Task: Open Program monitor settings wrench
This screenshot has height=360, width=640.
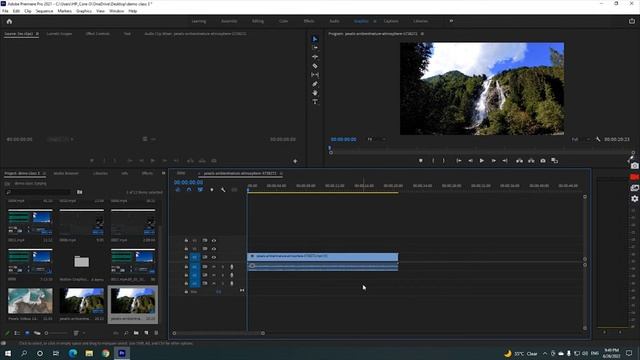Action: pyautogui.click(x=598, y=140)
